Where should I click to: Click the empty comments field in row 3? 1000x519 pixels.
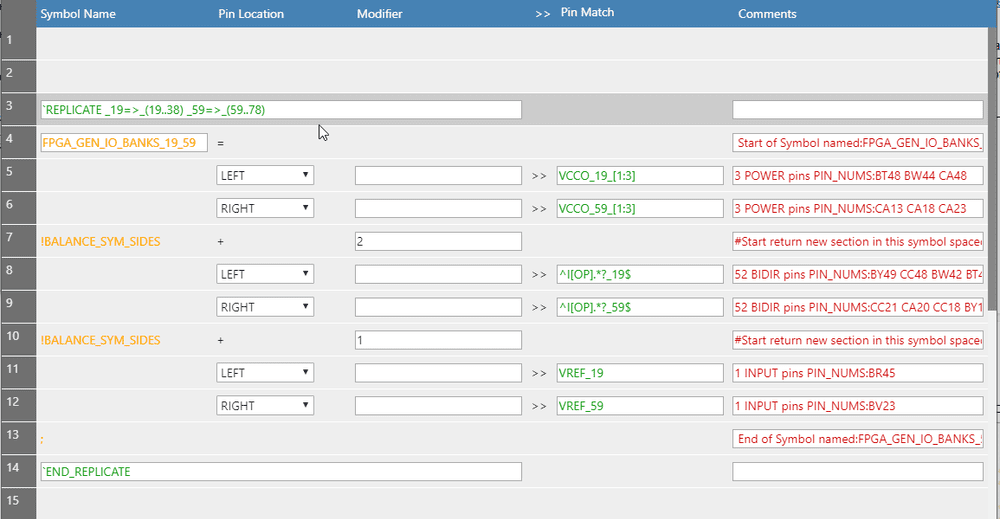click(x=858, y=110)
